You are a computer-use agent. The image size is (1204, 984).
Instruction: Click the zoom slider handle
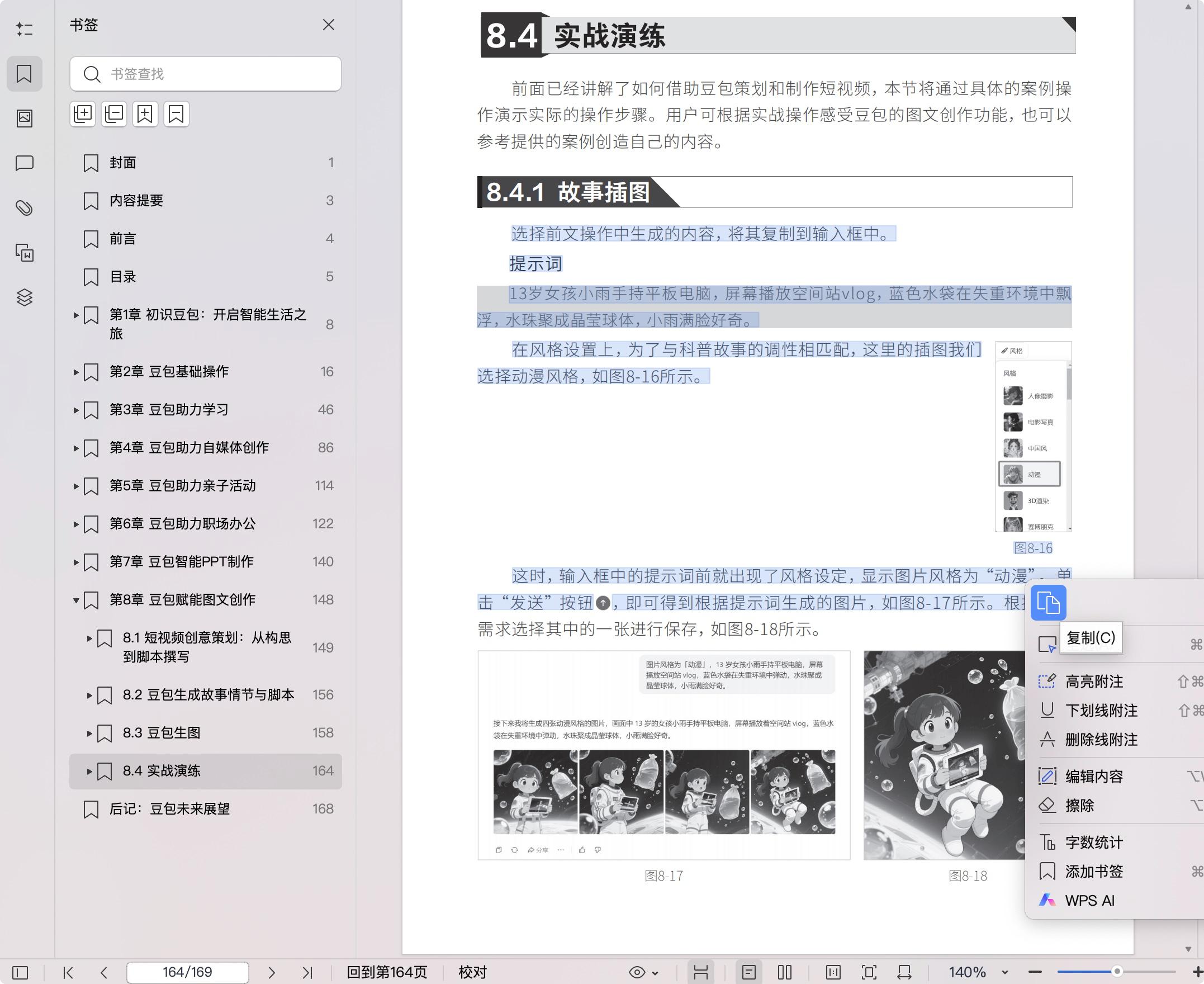1117,972
